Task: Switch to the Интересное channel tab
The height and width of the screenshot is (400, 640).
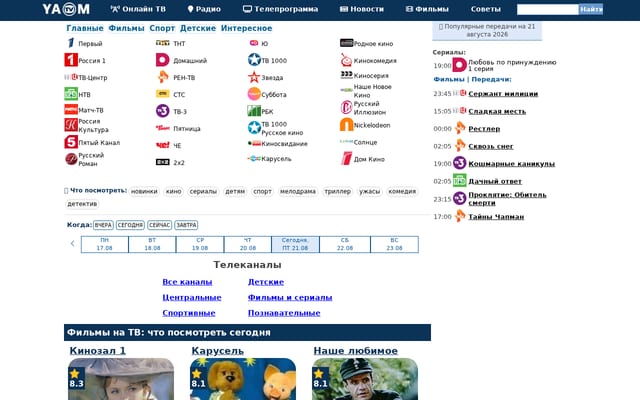Action: (247, 28)
